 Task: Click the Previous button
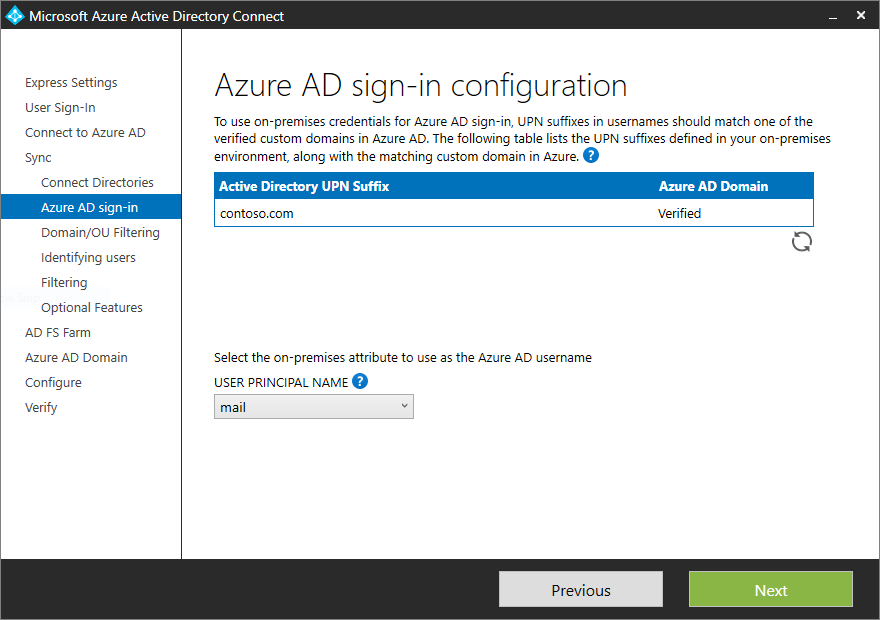(x=580, y=589)
